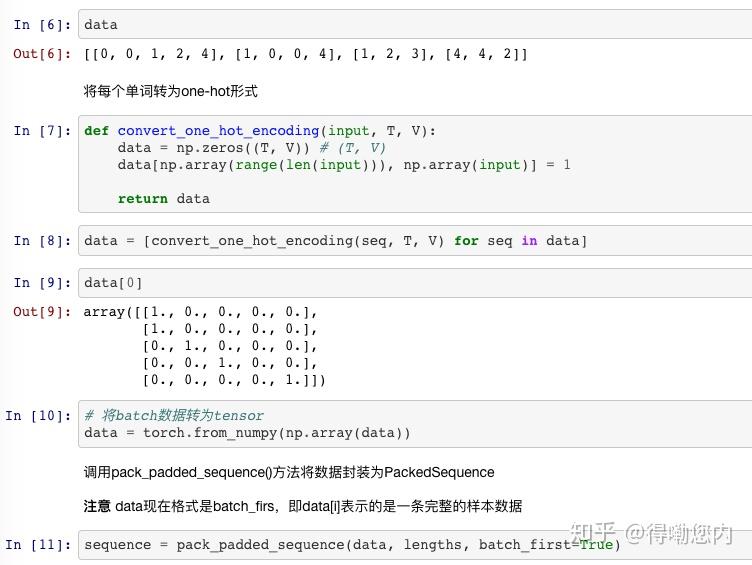Viewport: 752px width, 565px height.
Task: Focus the torch.from_numpy code cell
Action: coord(400,425)
